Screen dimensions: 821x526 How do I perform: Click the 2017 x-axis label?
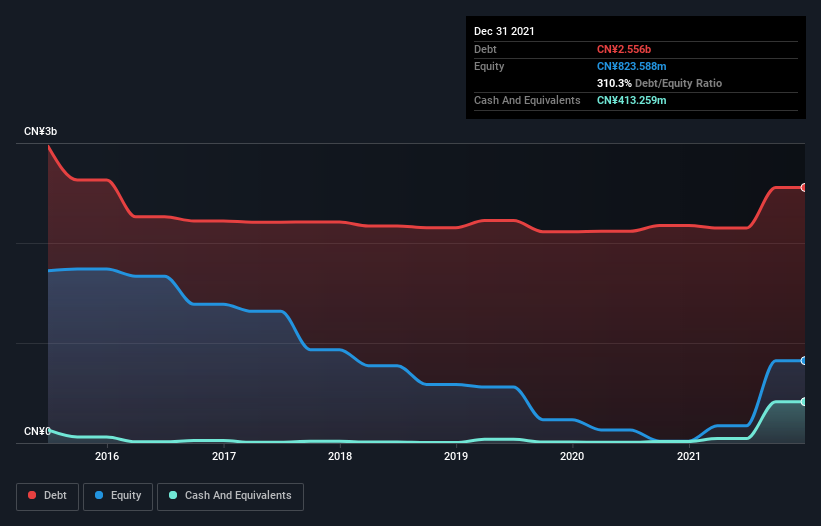(224, 456)
